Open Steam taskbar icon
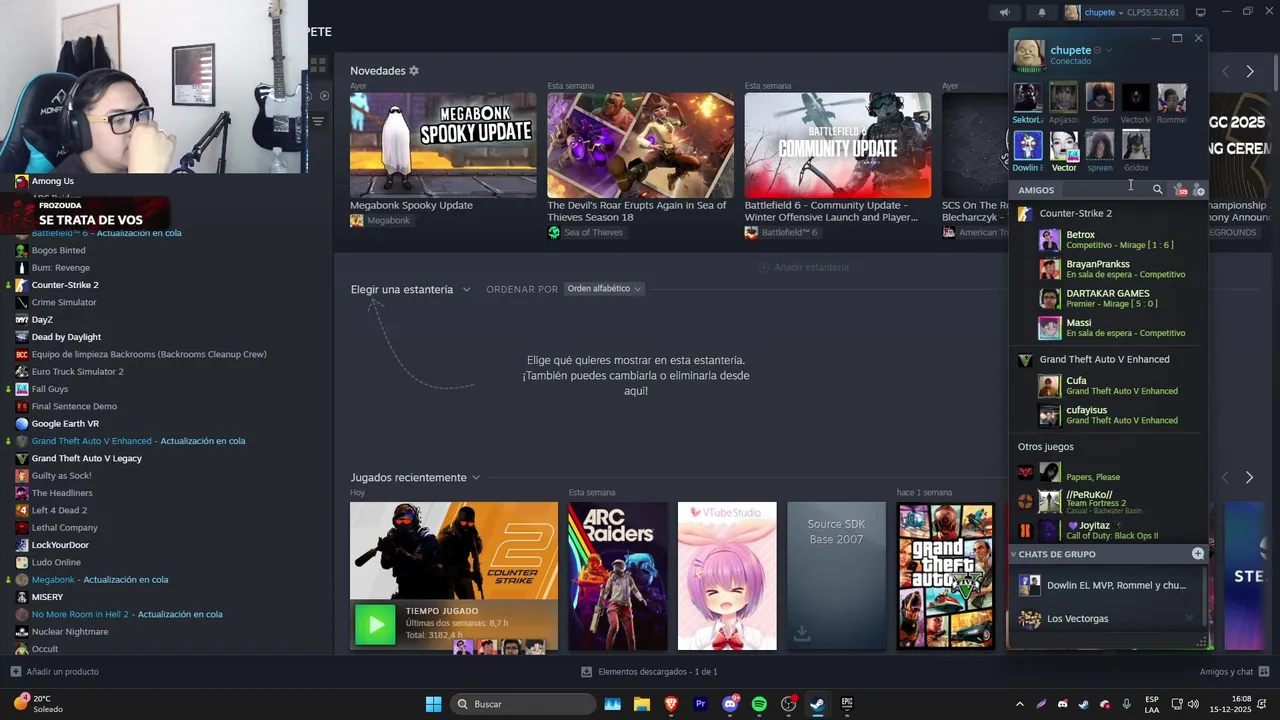Screen dimensions: 1280x720 coord(817,704)
